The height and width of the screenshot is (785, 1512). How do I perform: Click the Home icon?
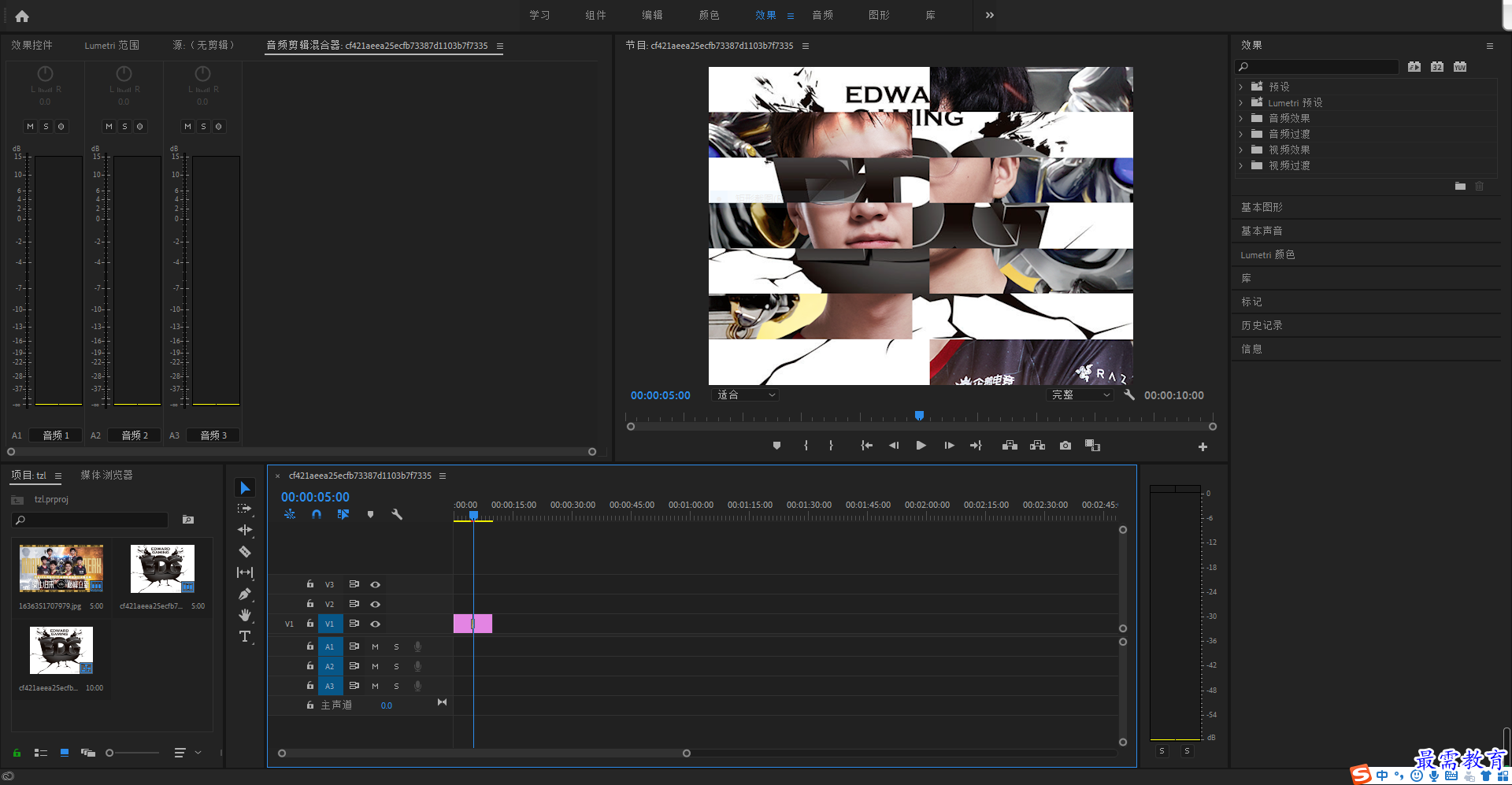22,16
